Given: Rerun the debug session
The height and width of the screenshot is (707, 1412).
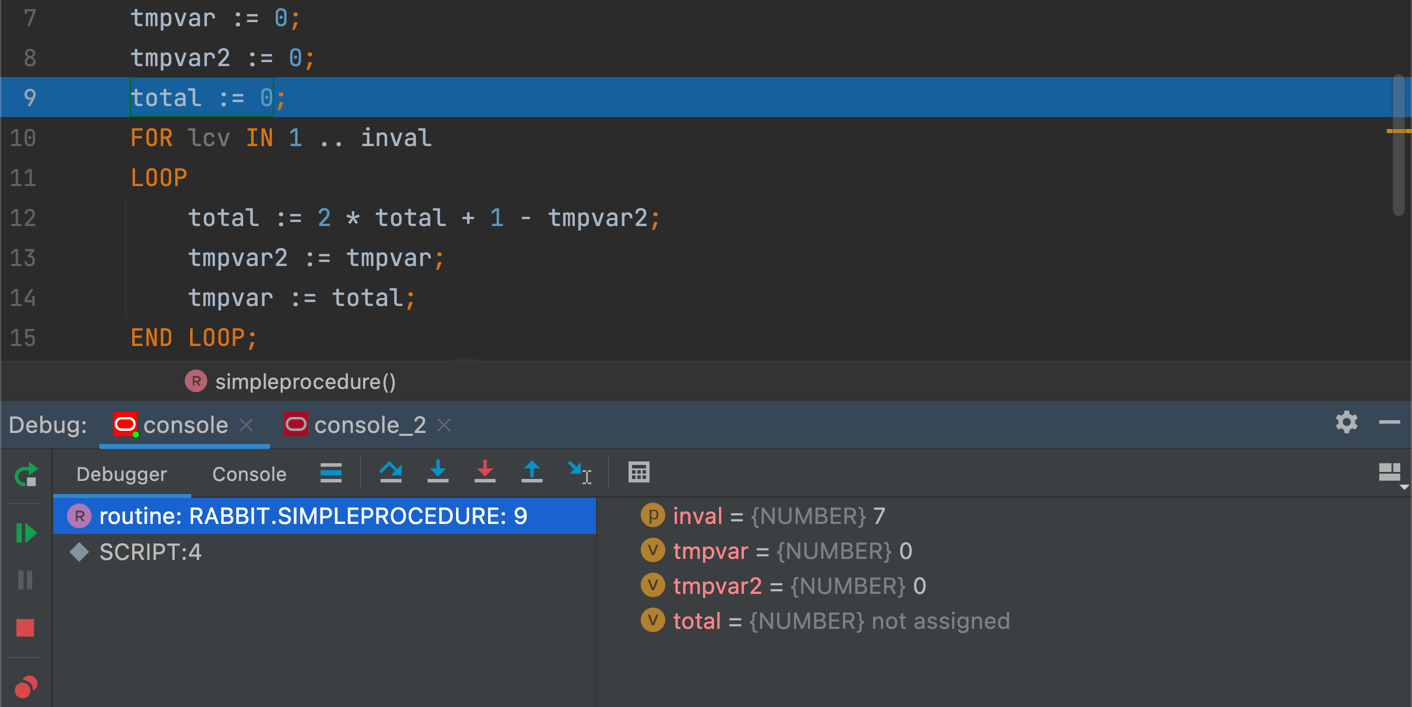Looking at the screenshot, I should (23, 476).
